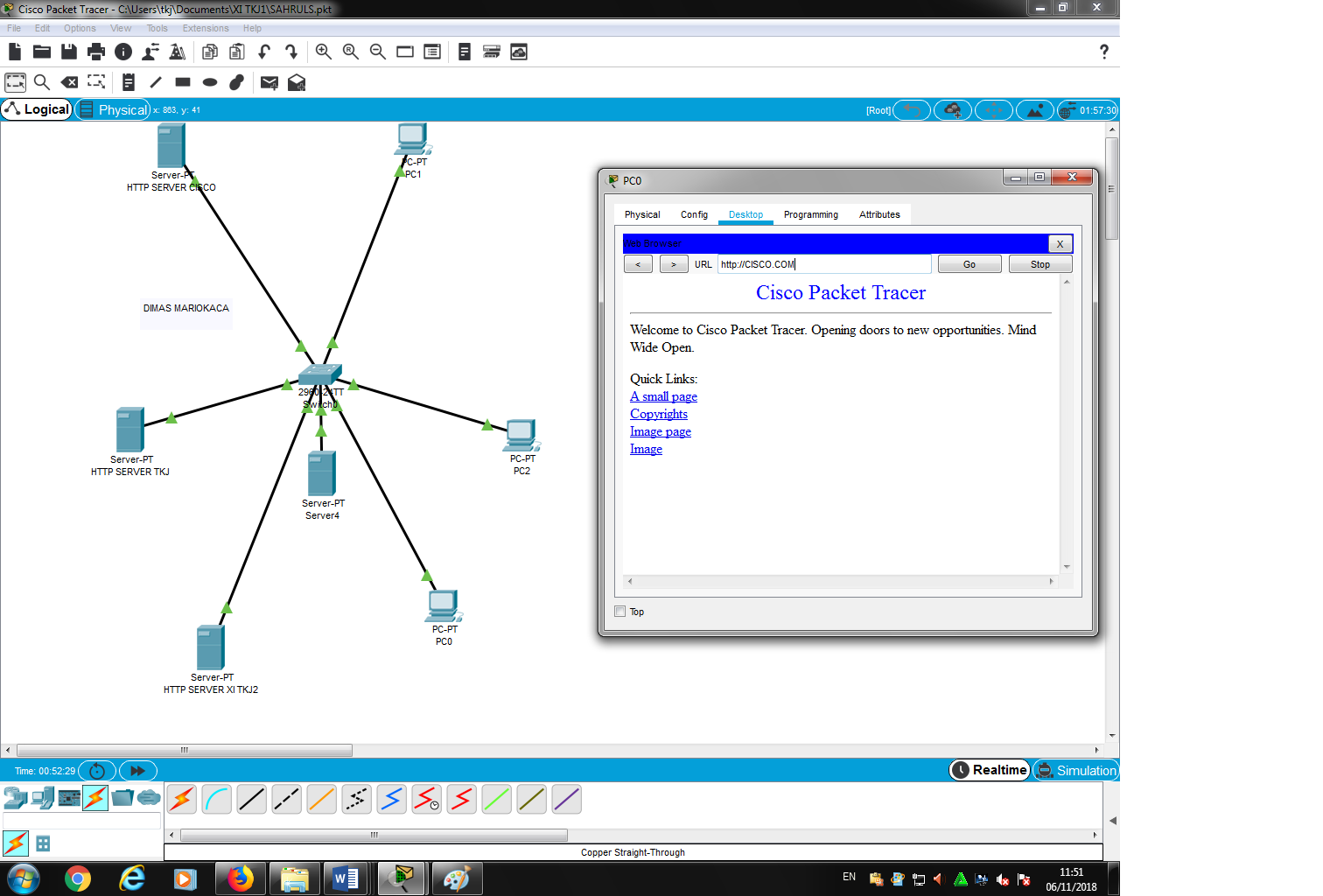
Task: Zoom out of the workspace
Action: point(378,52)
